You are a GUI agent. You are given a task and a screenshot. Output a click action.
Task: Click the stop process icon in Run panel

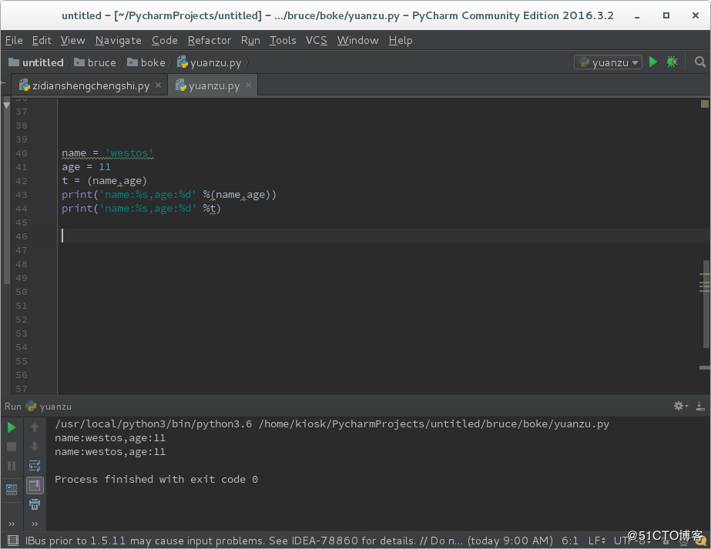12,446
